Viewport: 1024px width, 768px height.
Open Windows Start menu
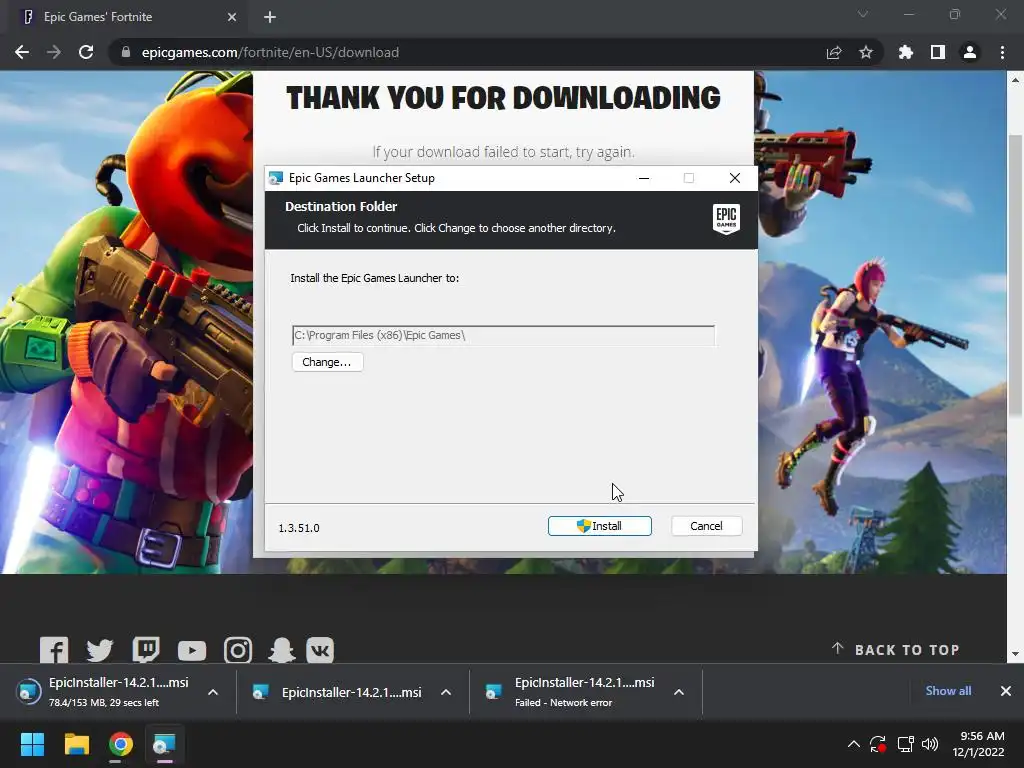[x=32, y=744]
